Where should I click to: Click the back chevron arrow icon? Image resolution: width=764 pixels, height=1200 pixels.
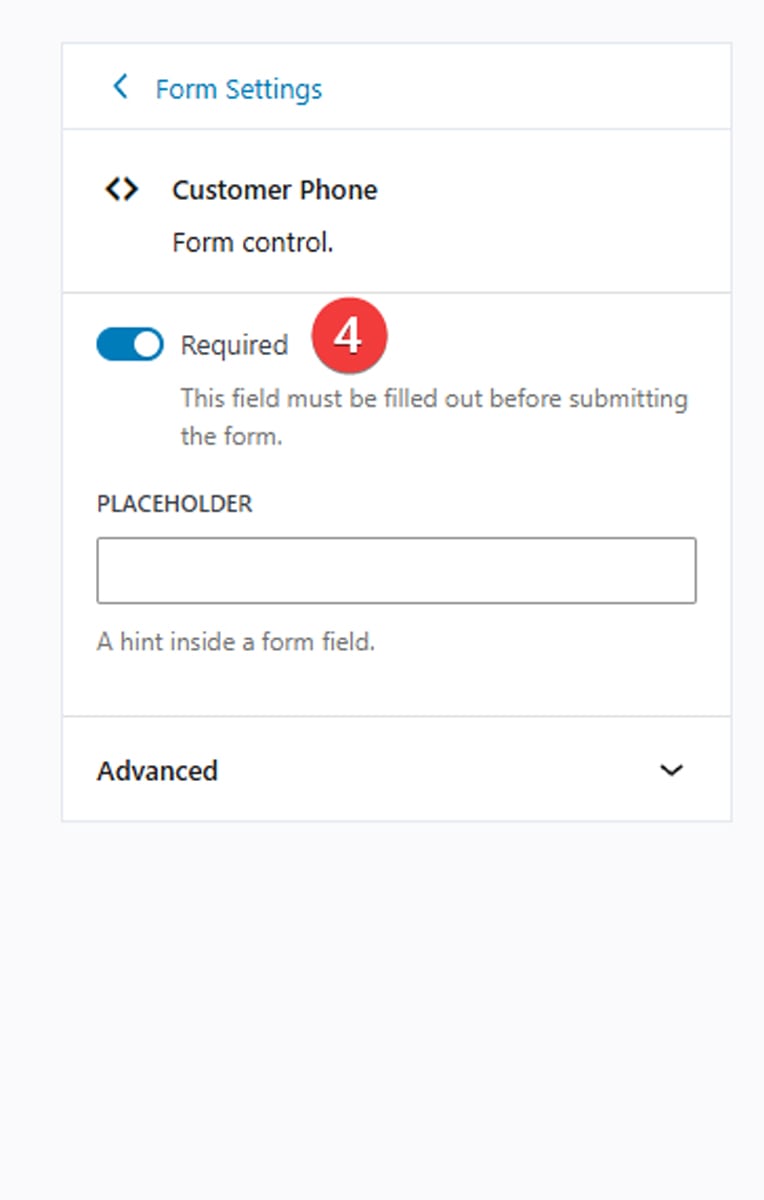[x=120, y=87]
